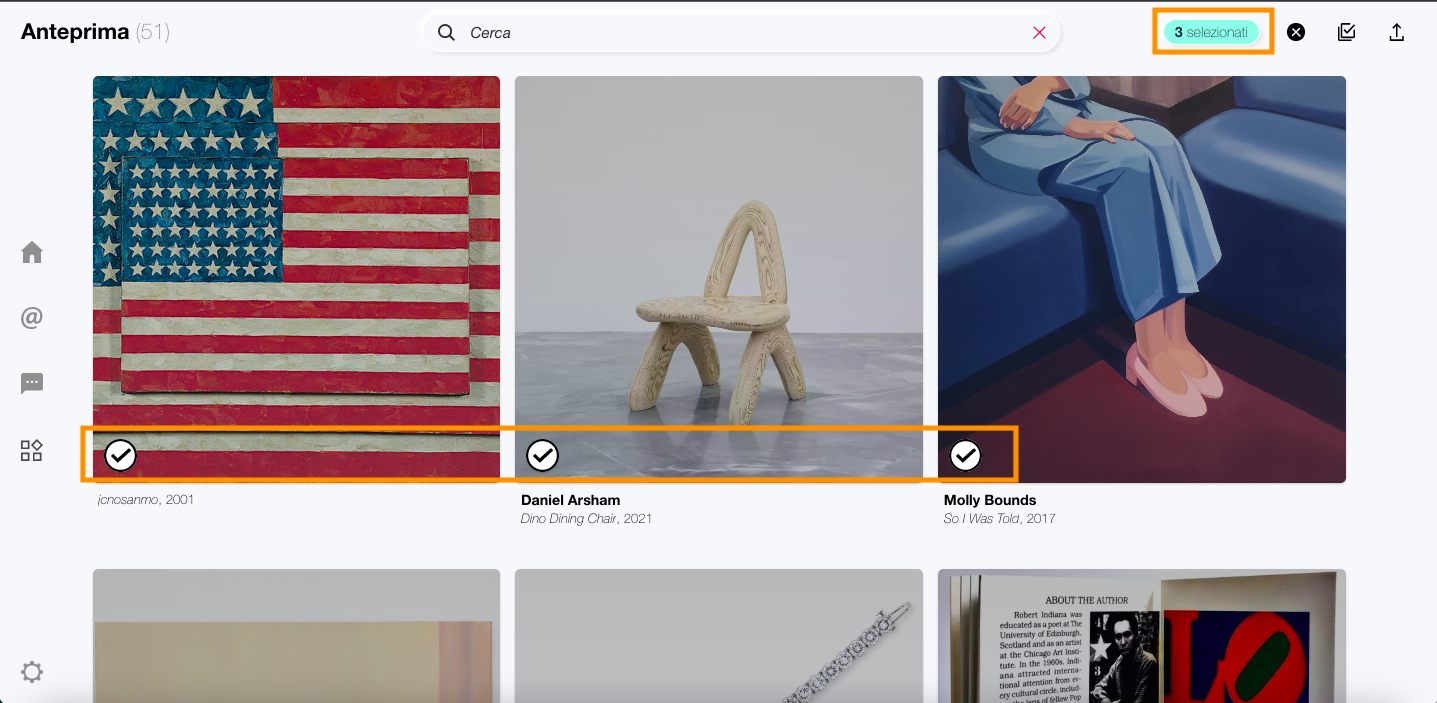Click the caption 'jcnosanmo, 2001'
1437x703 pixels.
point(146,499)
